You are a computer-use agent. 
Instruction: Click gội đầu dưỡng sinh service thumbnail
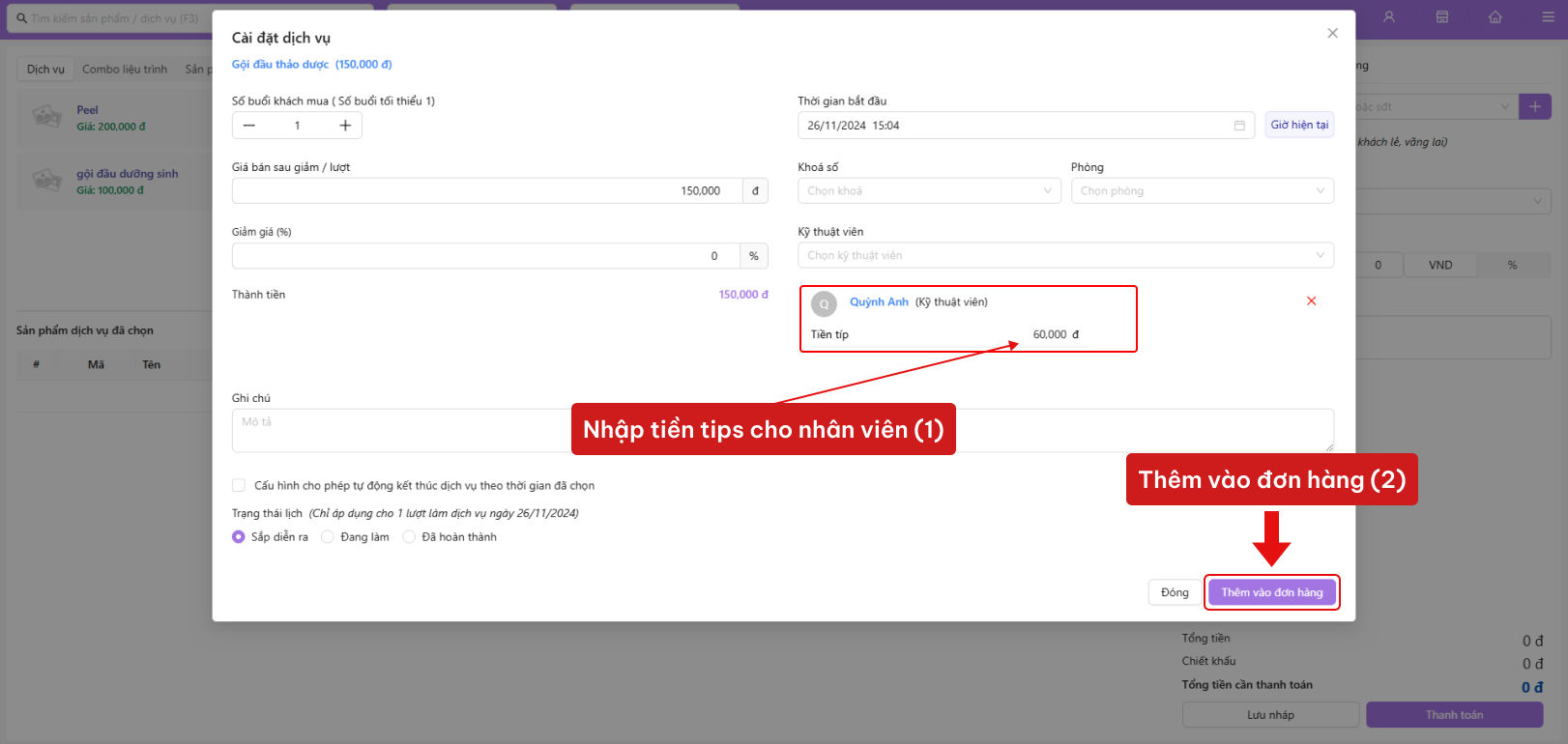tap(46, 181)
